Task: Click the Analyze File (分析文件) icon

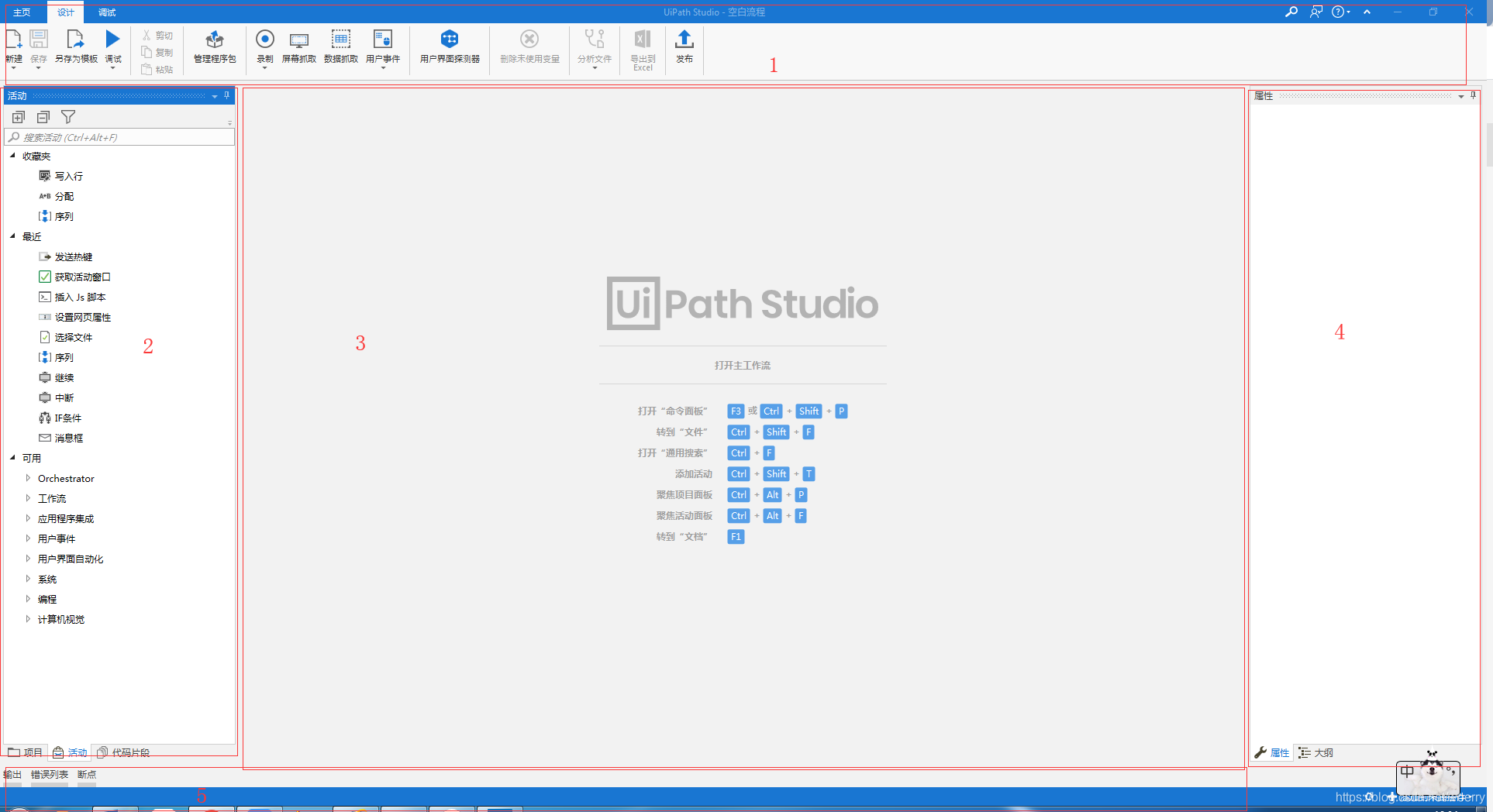Action: 595,39
